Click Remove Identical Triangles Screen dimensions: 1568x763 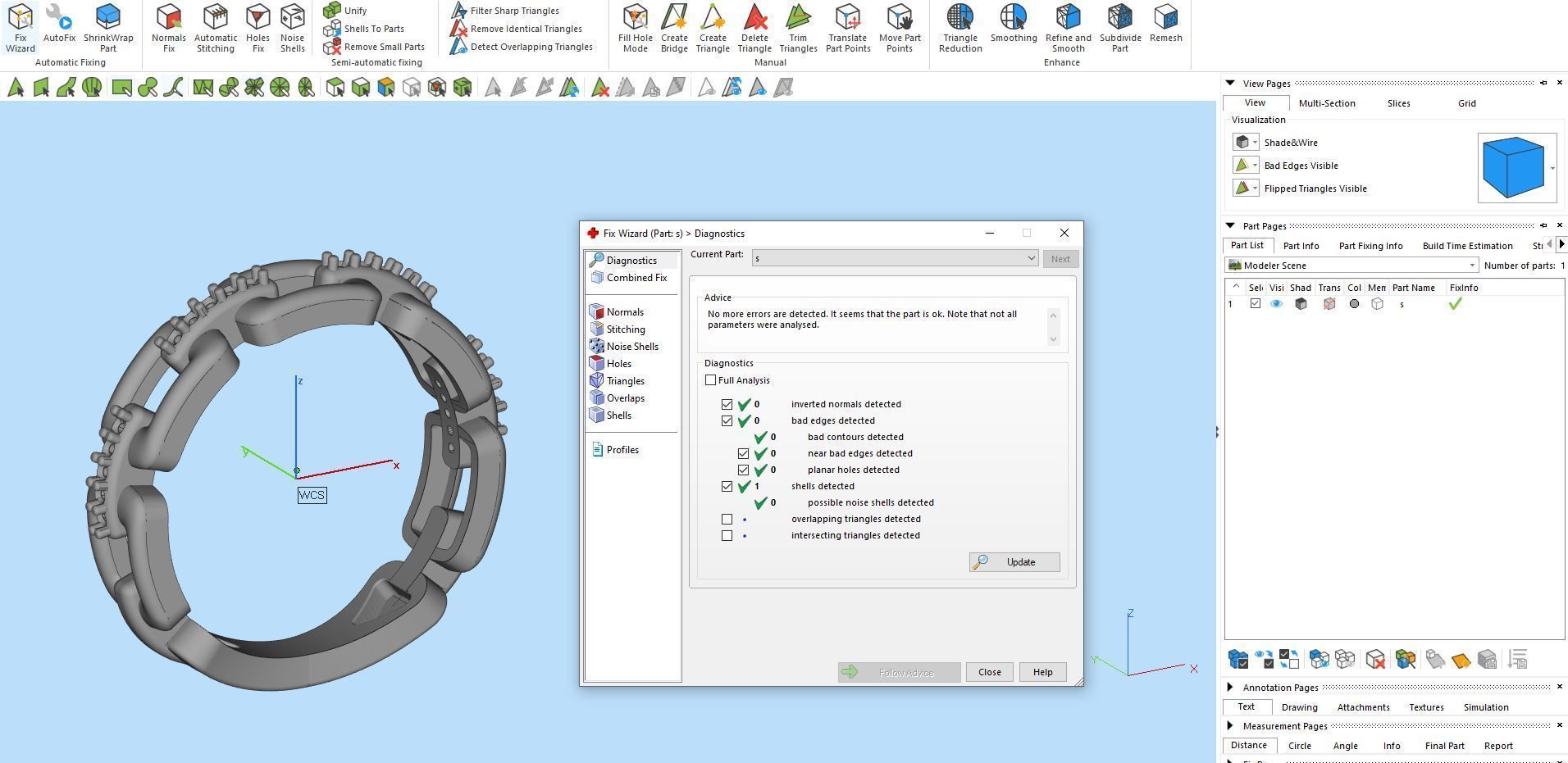point(516,29)
